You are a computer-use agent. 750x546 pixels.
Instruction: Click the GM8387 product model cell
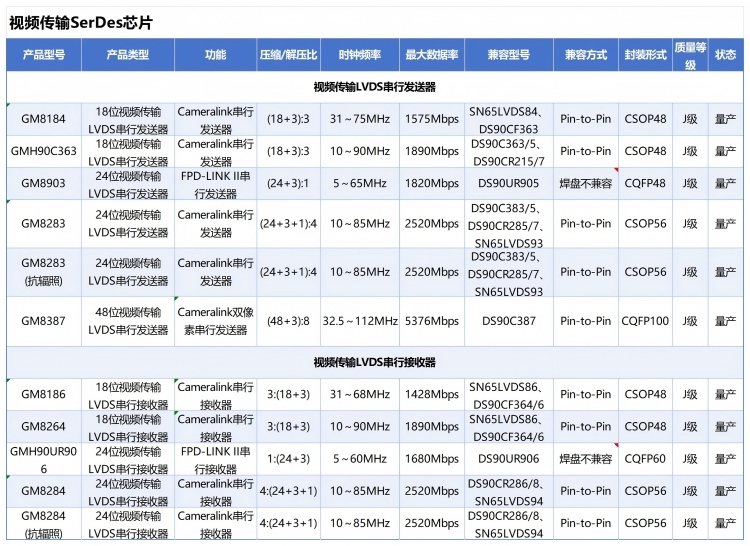[43, 321]
